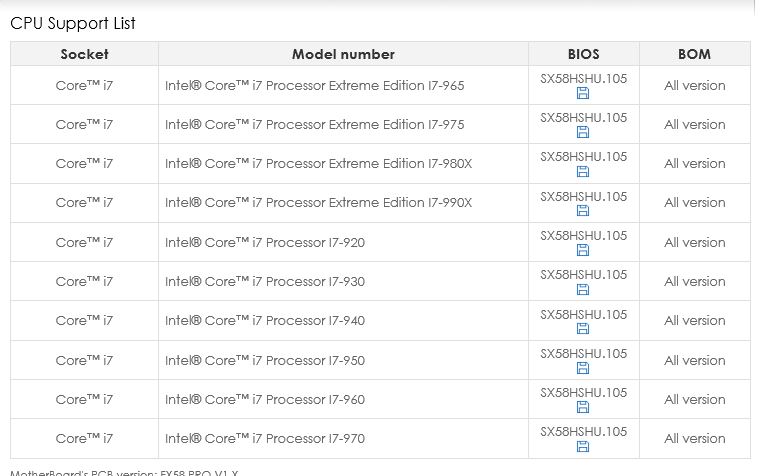The image size is (782, 476).
Task: Click the Model number column header
Action: 343,54
